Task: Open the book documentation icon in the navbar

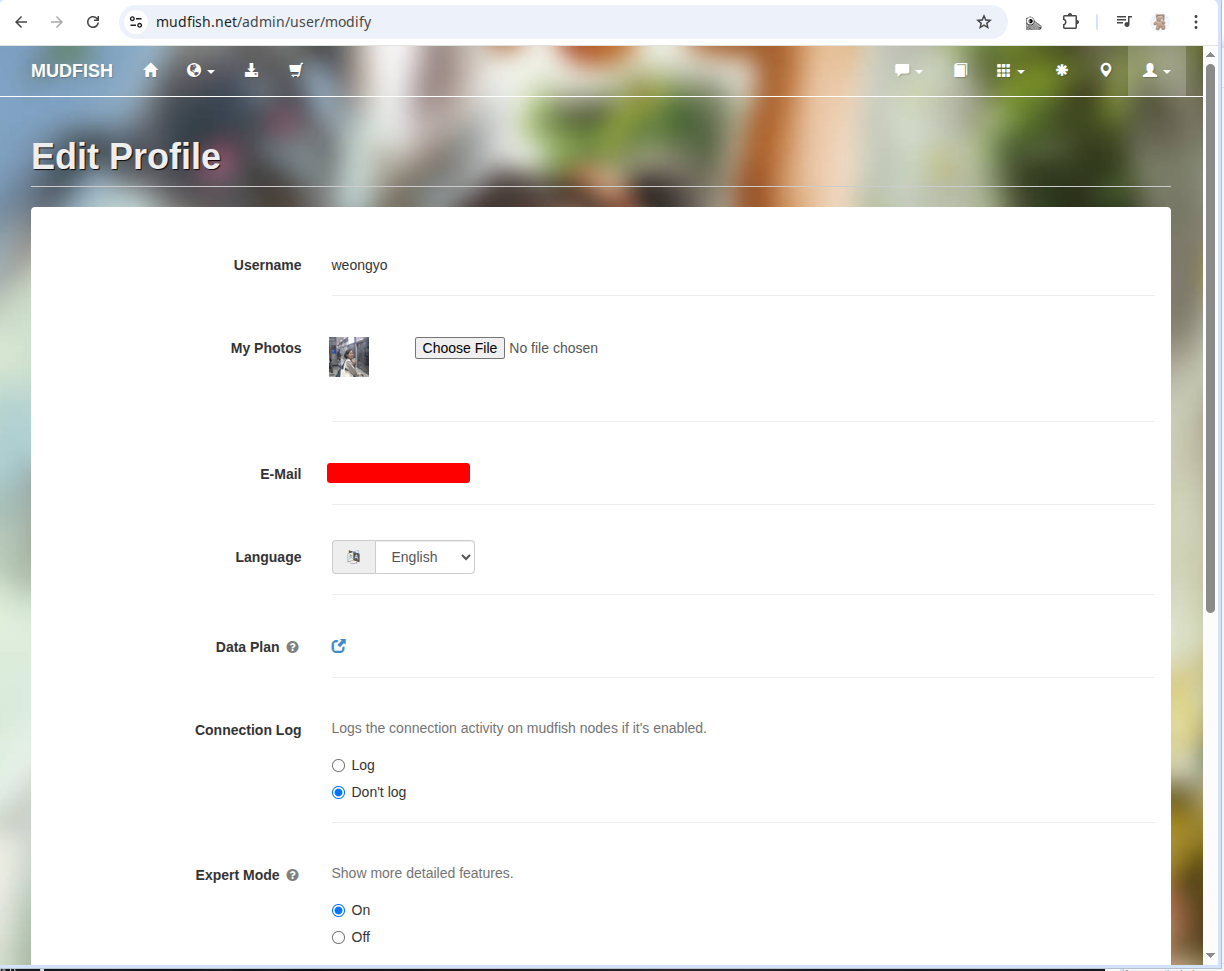Action: (960, 71)
